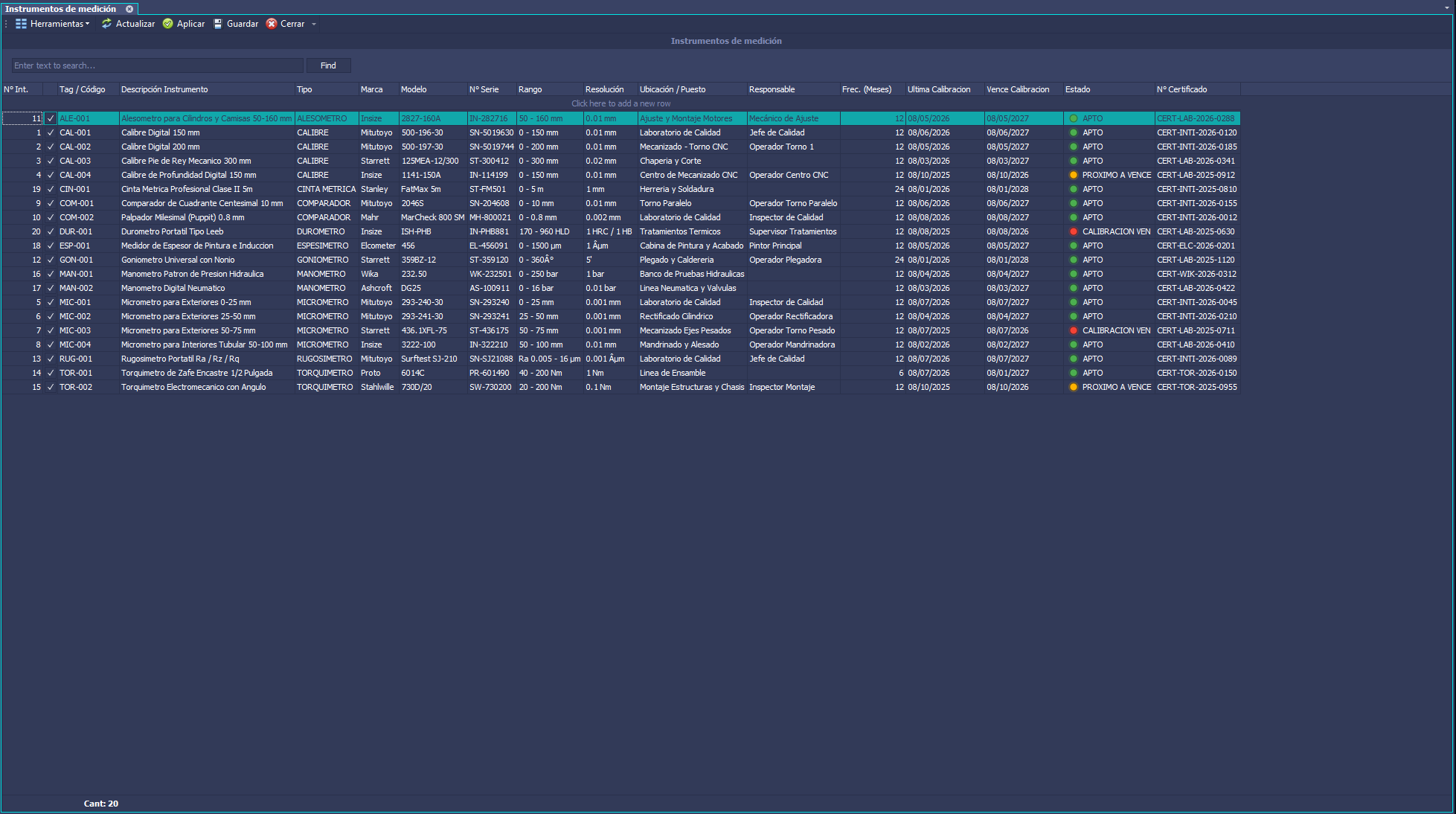1456x814 pixels.
Task: Select the 'SW-730200' serial number cell
Action: [x=492, y=387]
